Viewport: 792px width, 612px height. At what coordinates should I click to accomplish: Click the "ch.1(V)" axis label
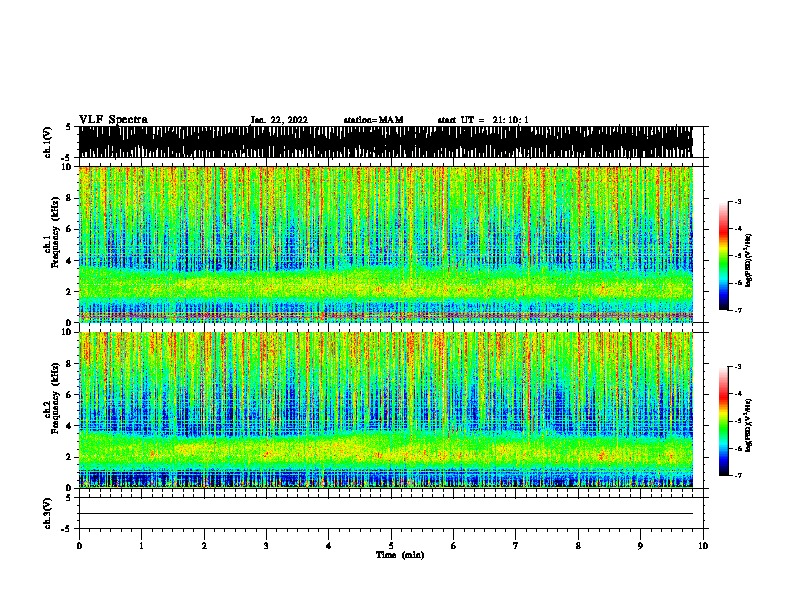coord(48,142)
